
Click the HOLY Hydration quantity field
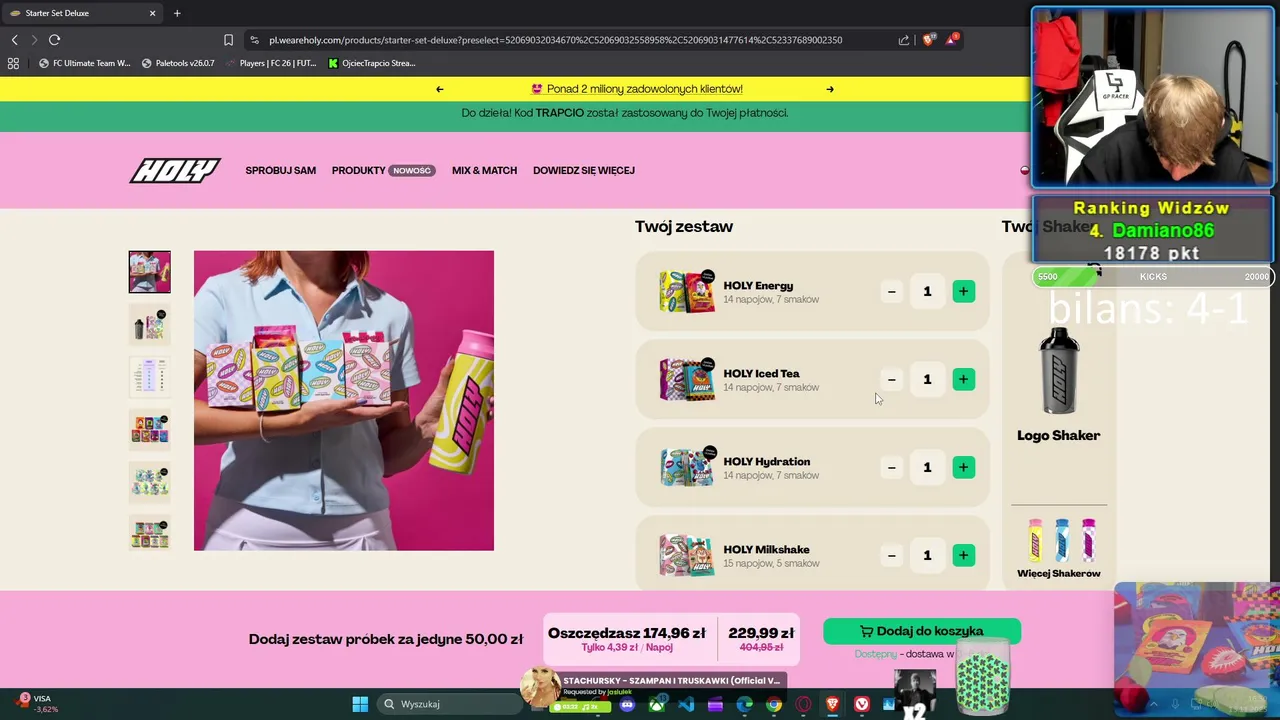pyautogui.click(x=927, y=468)
